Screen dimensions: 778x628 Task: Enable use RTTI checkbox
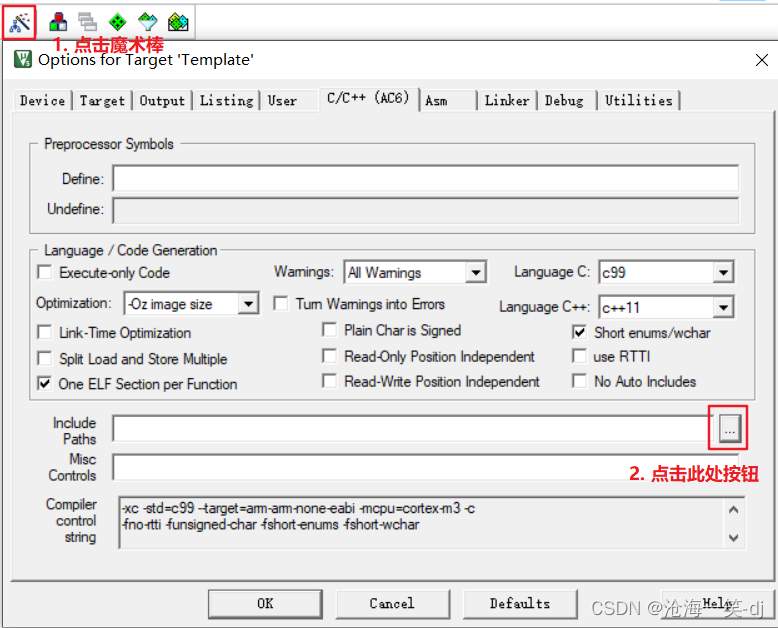580,356
